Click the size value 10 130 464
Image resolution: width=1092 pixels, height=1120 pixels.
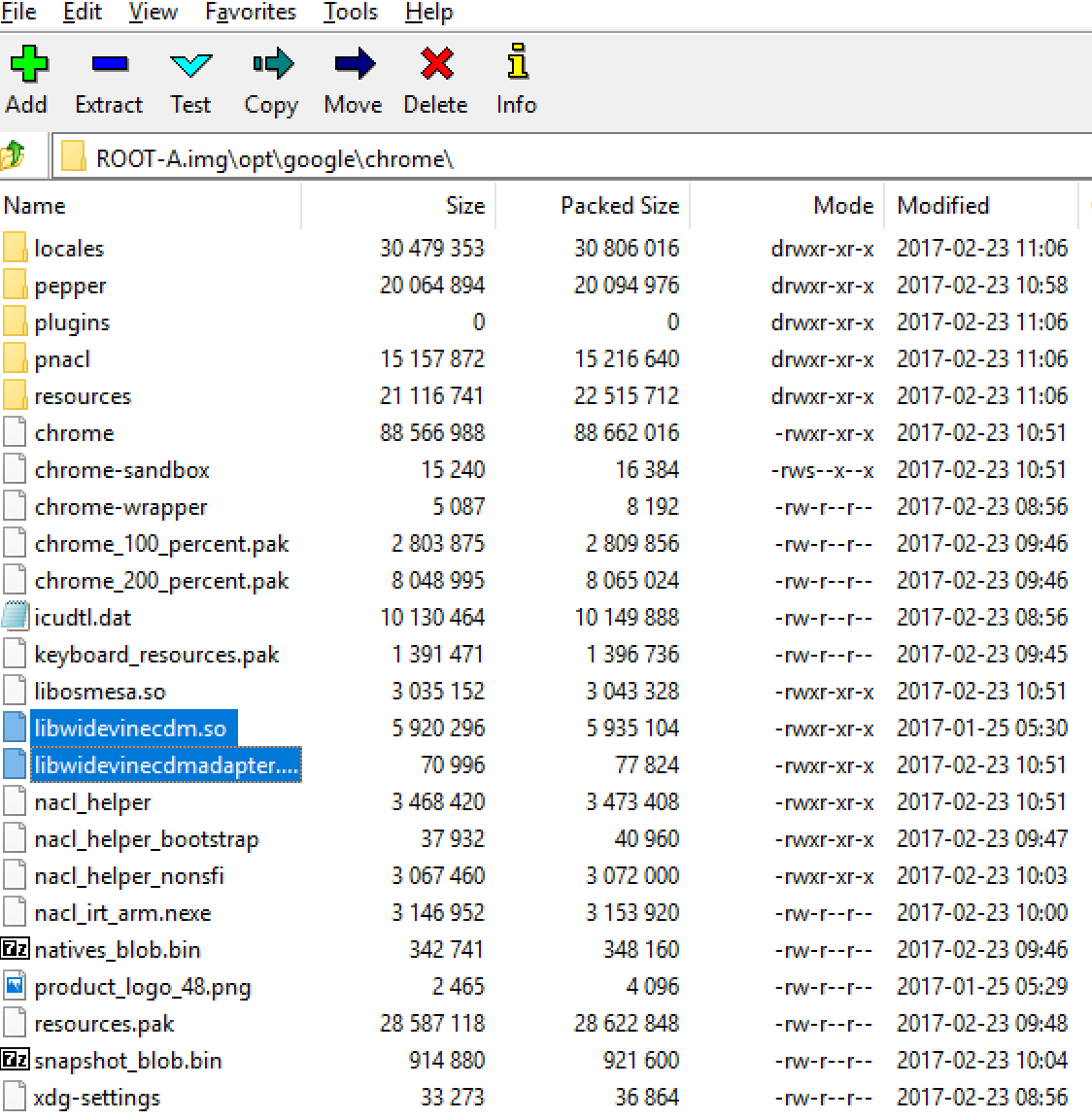click(432, 617)
